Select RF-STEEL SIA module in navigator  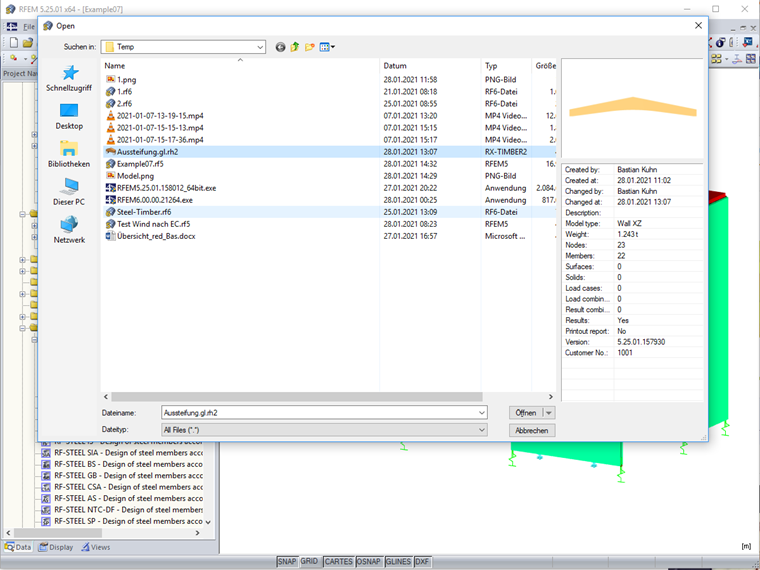[122, 453]
